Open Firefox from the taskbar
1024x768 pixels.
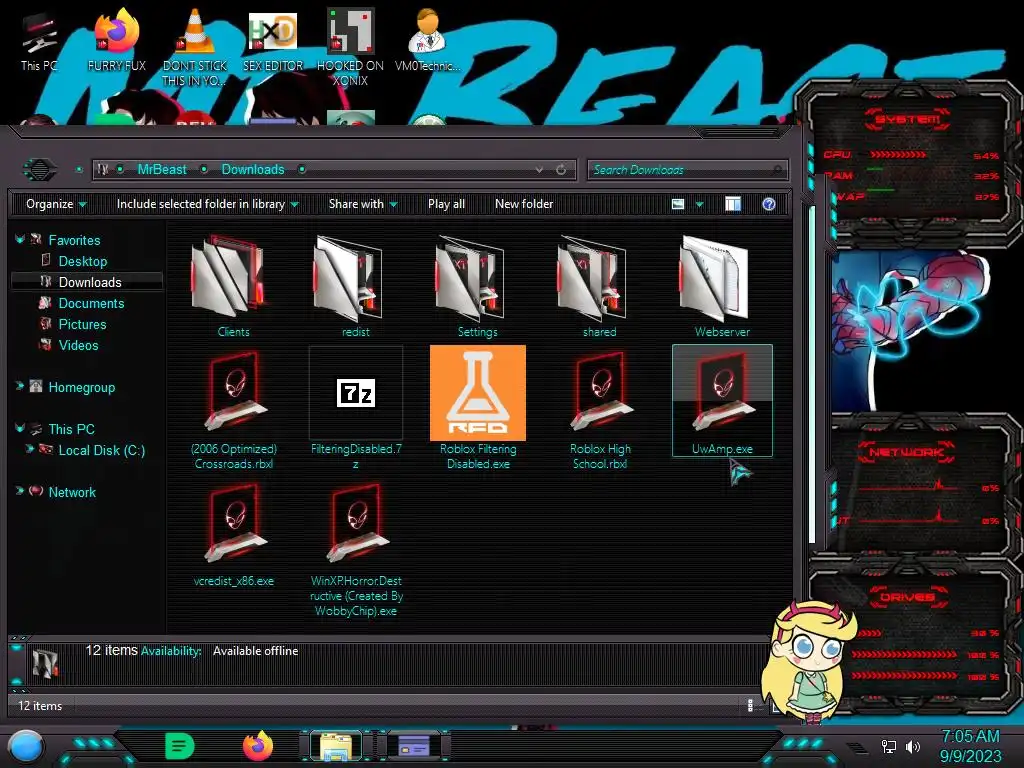[257, 746]
